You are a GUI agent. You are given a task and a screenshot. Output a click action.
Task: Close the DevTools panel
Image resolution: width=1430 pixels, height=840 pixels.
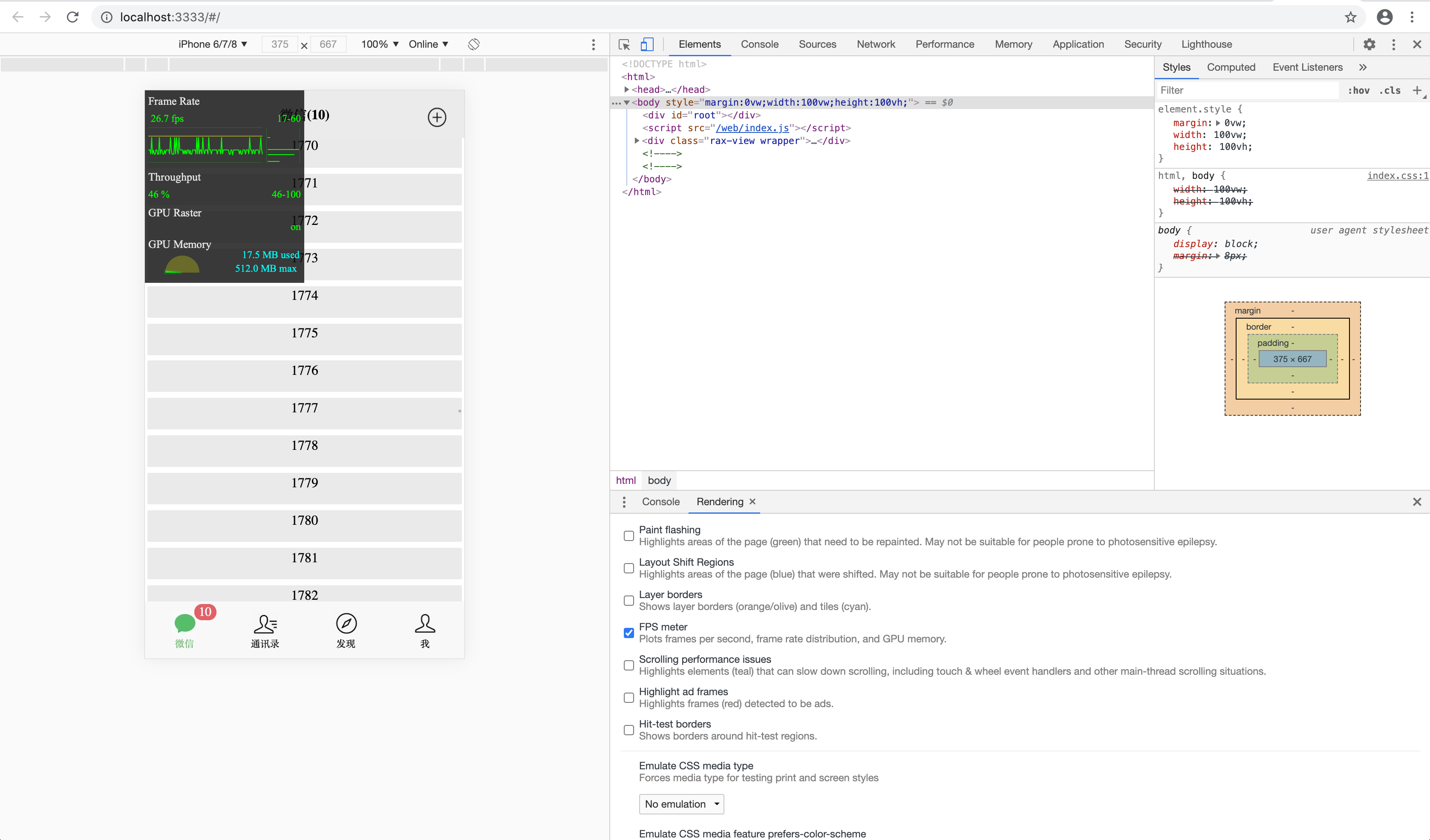coord(1417,44)
